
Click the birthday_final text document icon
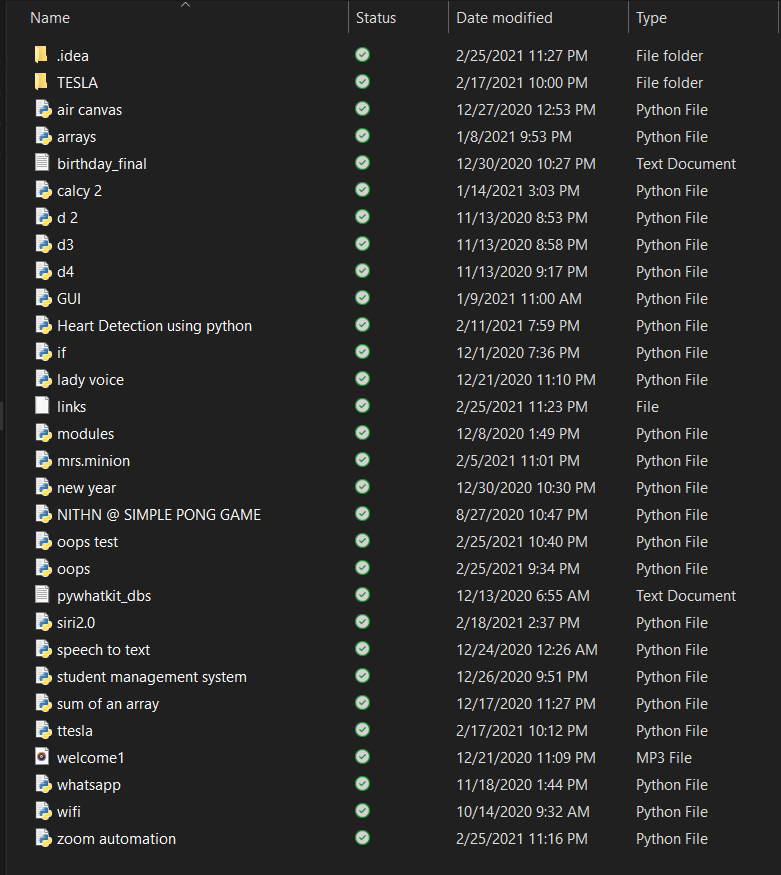point(42,162)
